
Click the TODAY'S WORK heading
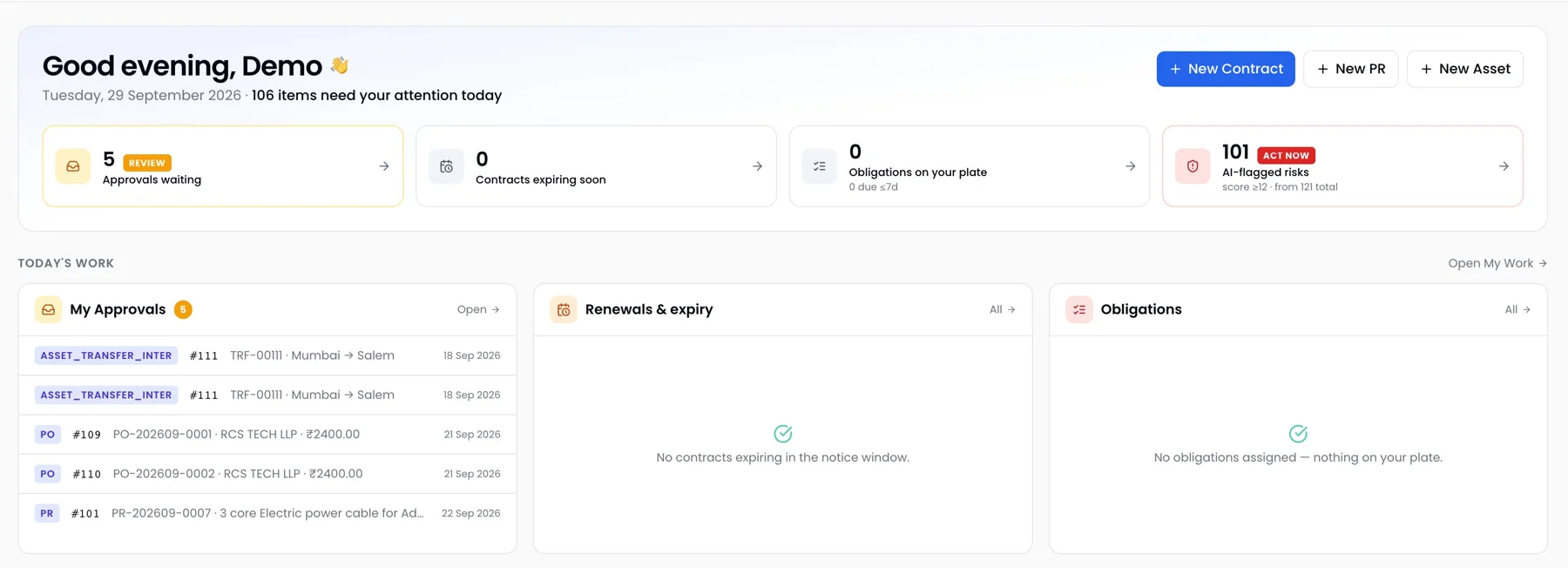click(x=66, y=263)
